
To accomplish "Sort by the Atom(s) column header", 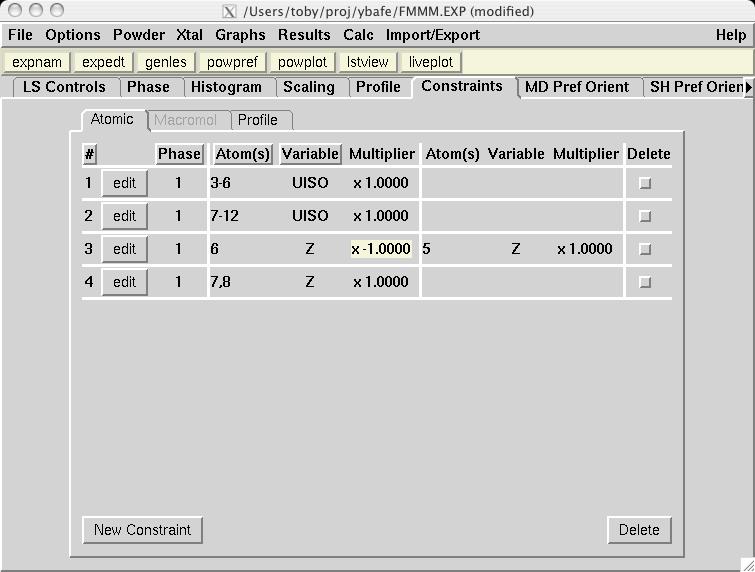I will [x=242, y=154].
